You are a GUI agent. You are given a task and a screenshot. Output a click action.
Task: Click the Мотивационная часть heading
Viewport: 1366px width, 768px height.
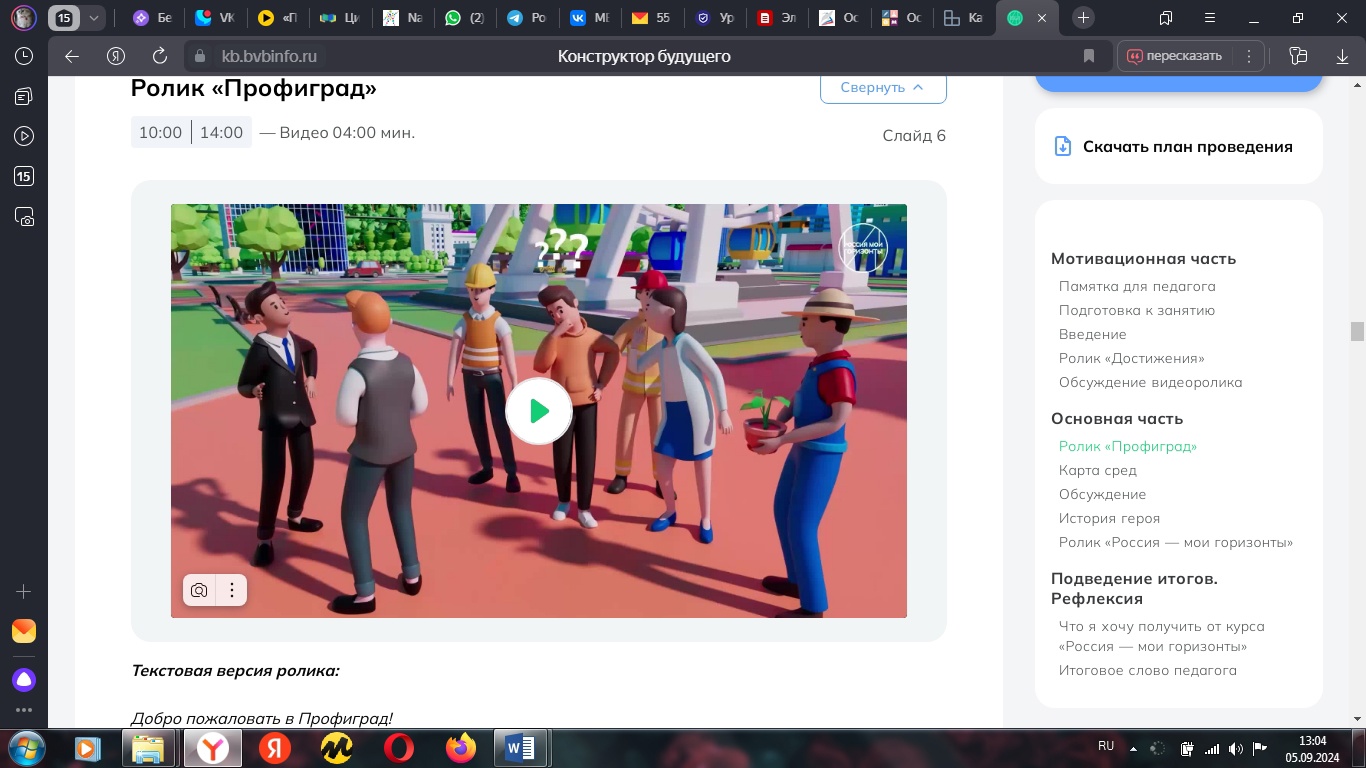coord(1143,258)
